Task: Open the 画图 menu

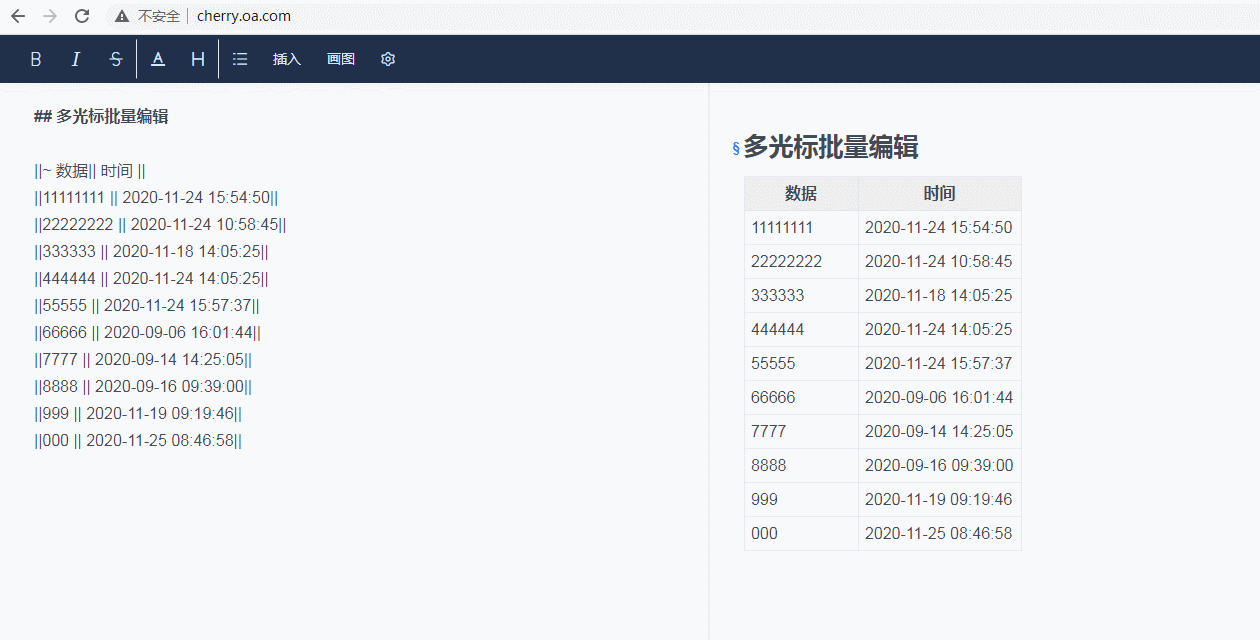Action: tap(341, 59)
